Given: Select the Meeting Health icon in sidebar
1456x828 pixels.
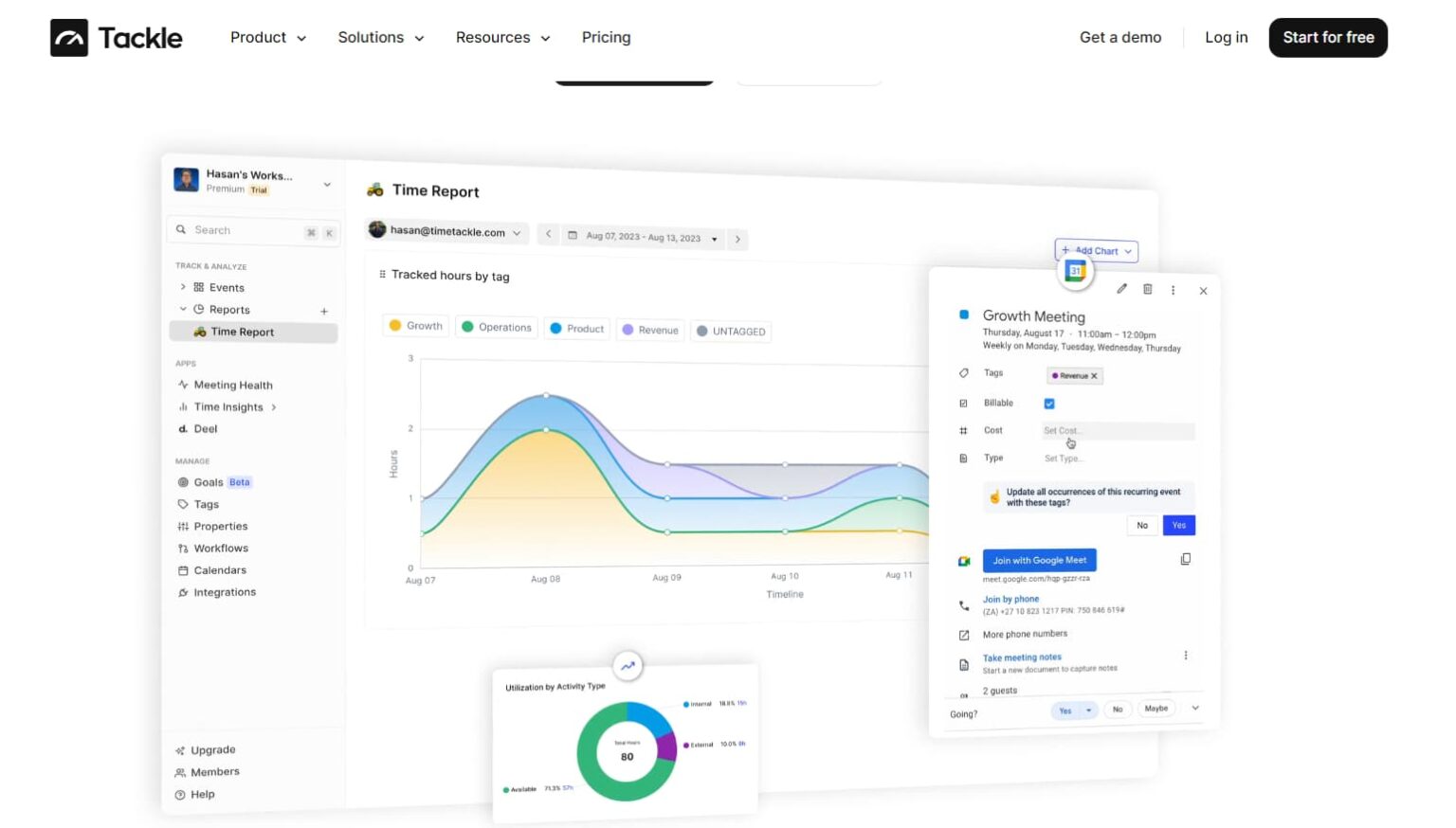Looking at the screenshot, I should coord(183,385).
